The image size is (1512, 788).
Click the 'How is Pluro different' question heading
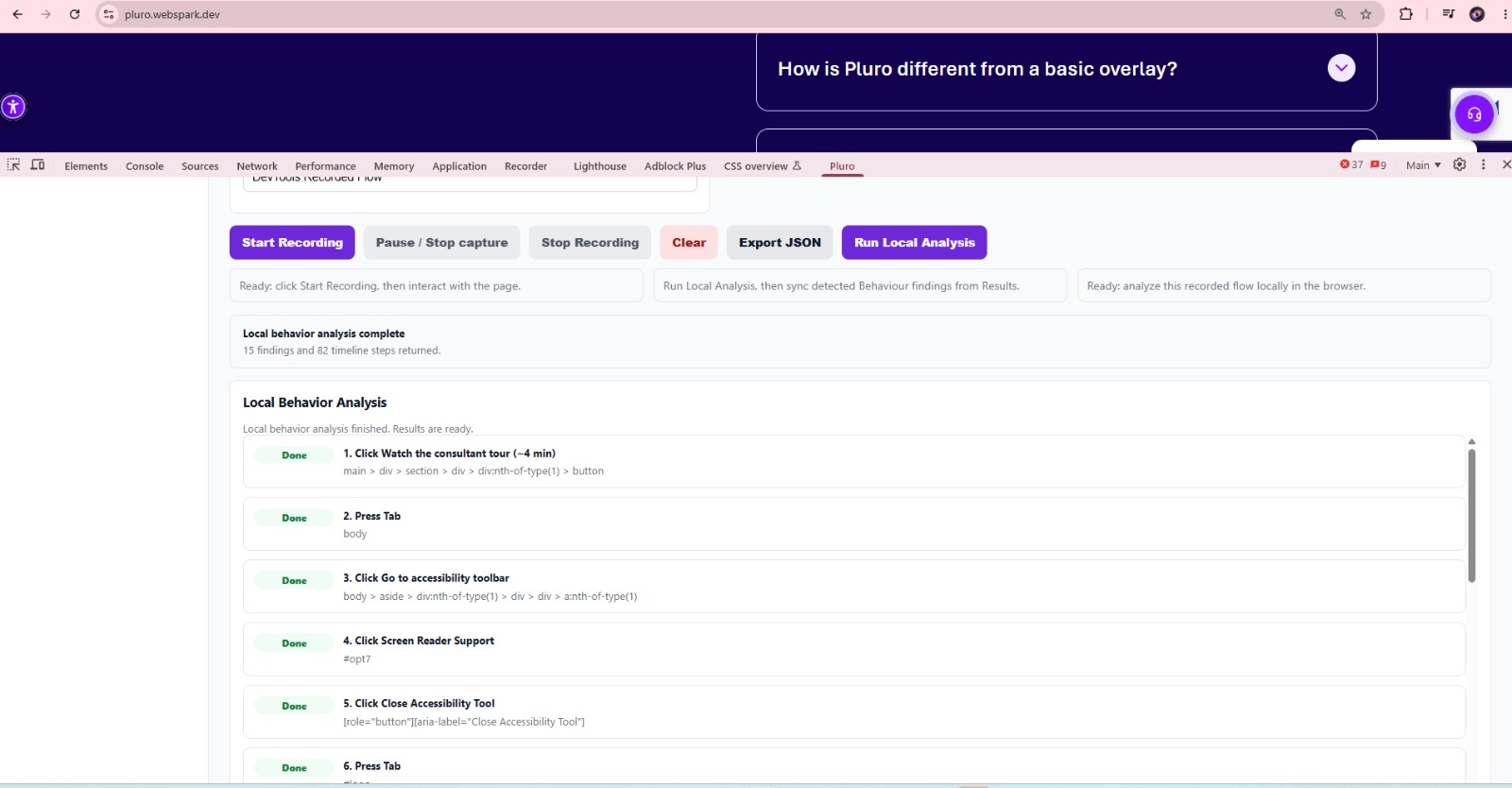coord(977,69)
